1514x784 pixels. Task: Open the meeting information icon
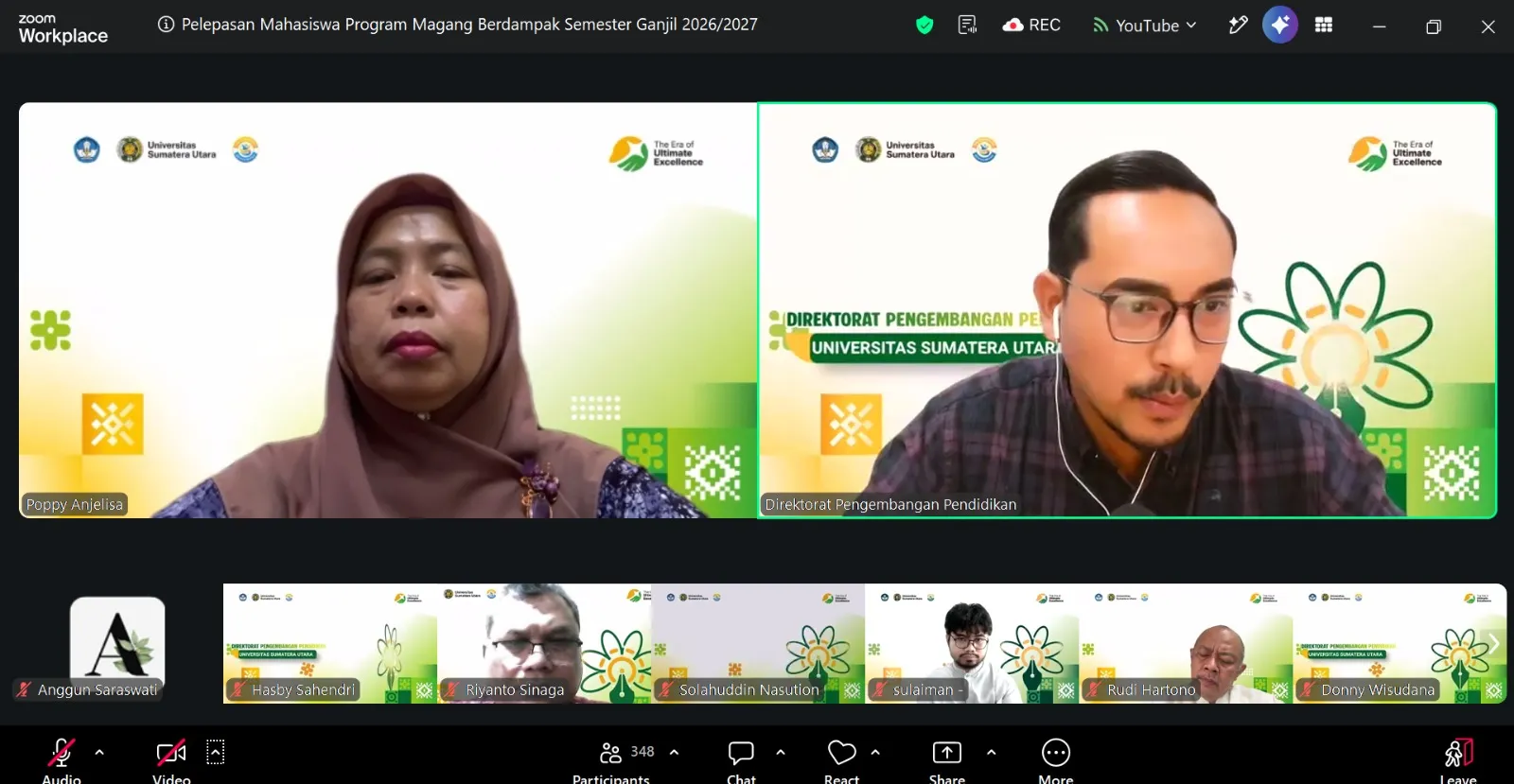click(x=166, y=25)
